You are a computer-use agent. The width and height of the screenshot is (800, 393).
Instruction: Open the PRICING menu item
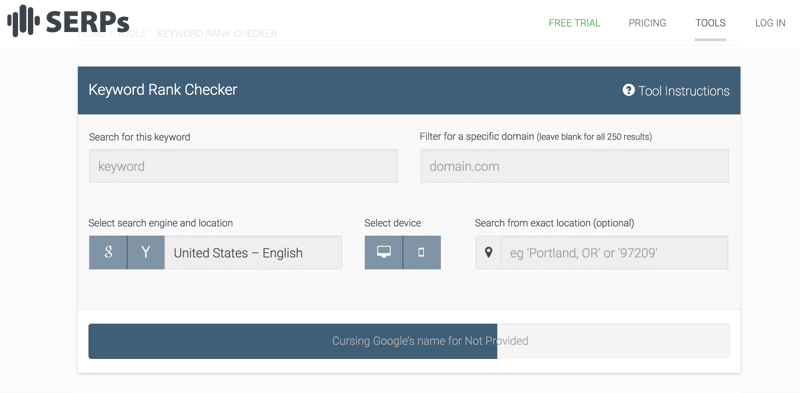pos(647,23)
